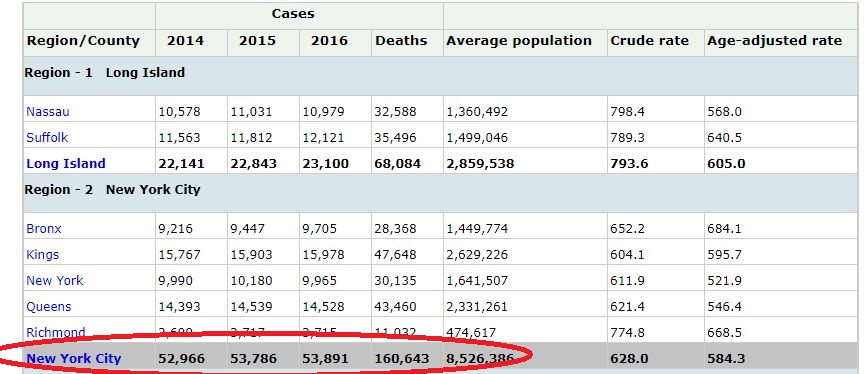The image size is (867, 374).
Task: Select the 2016 column header
Action: [x=329, y=41]
